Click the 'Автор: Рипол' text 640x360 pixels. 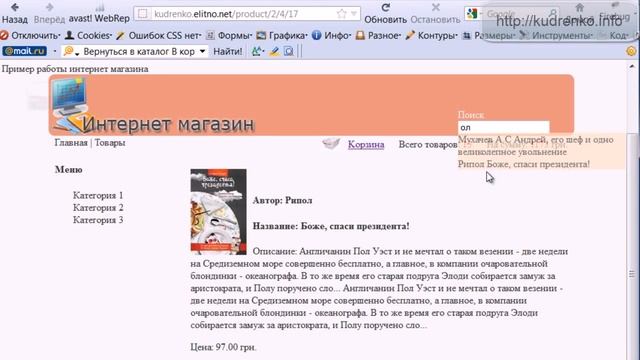[x=282, y=200]
